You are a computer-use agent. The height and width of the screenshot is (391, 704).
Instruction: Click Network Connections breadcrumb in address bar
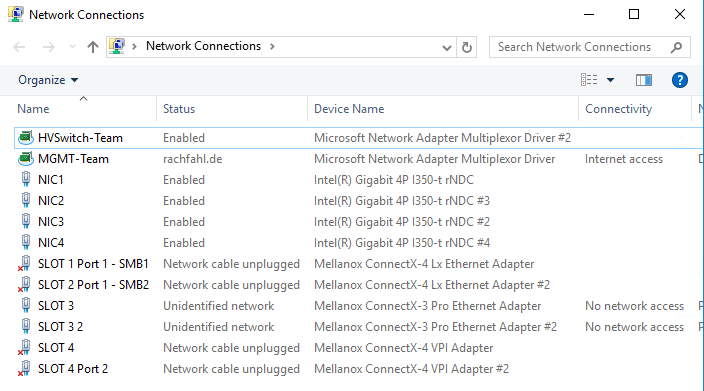pos(203,46)
